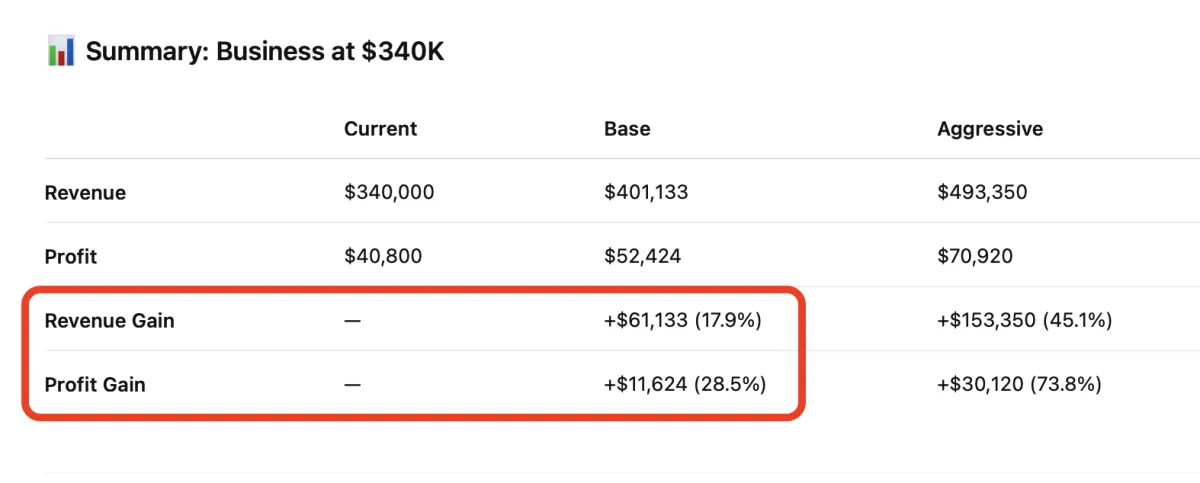Image resolution: width=1200 pixels, height=483 pixels.
Task: Select the $401,133 base revenue cell
Action: (646, 192)
